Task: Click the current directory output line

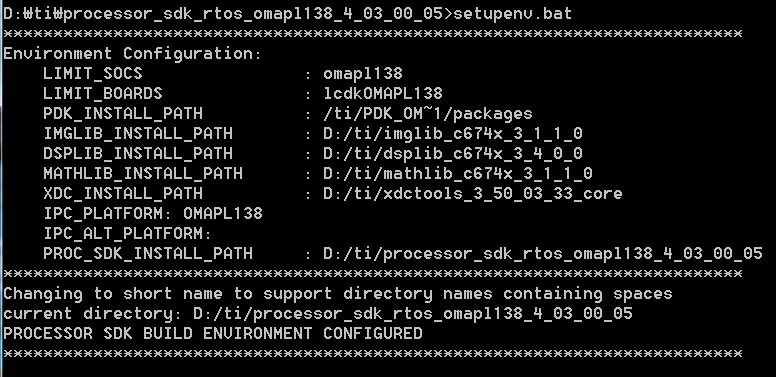Action: [x=318, y=313]
